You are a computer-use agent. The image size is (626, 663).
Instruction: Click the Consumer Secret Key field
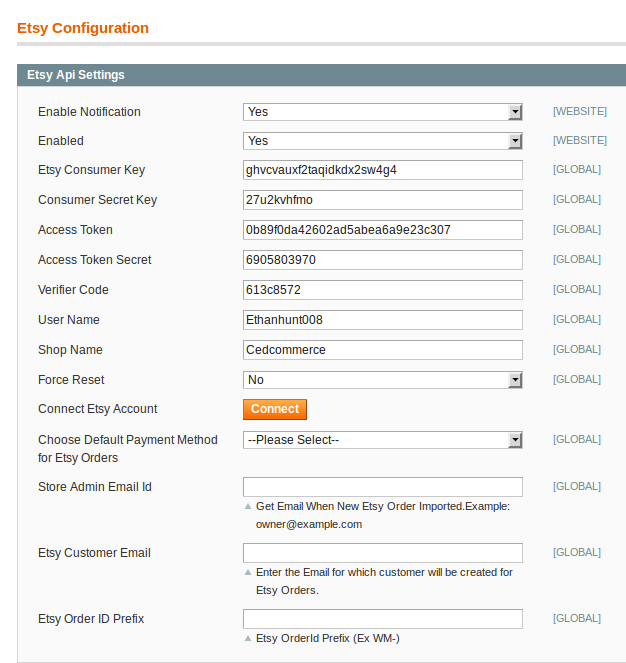383,200
